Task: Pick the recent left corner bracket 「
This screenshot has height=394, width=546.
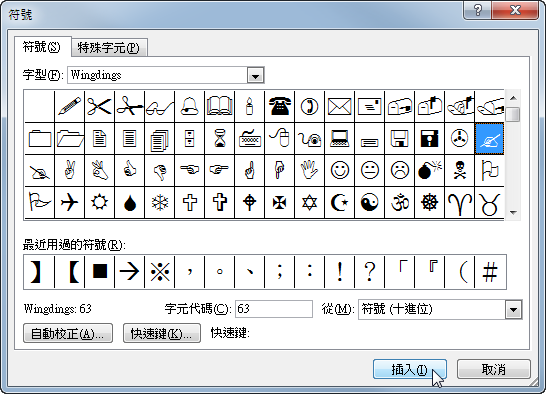Action: tap(399, 272)
